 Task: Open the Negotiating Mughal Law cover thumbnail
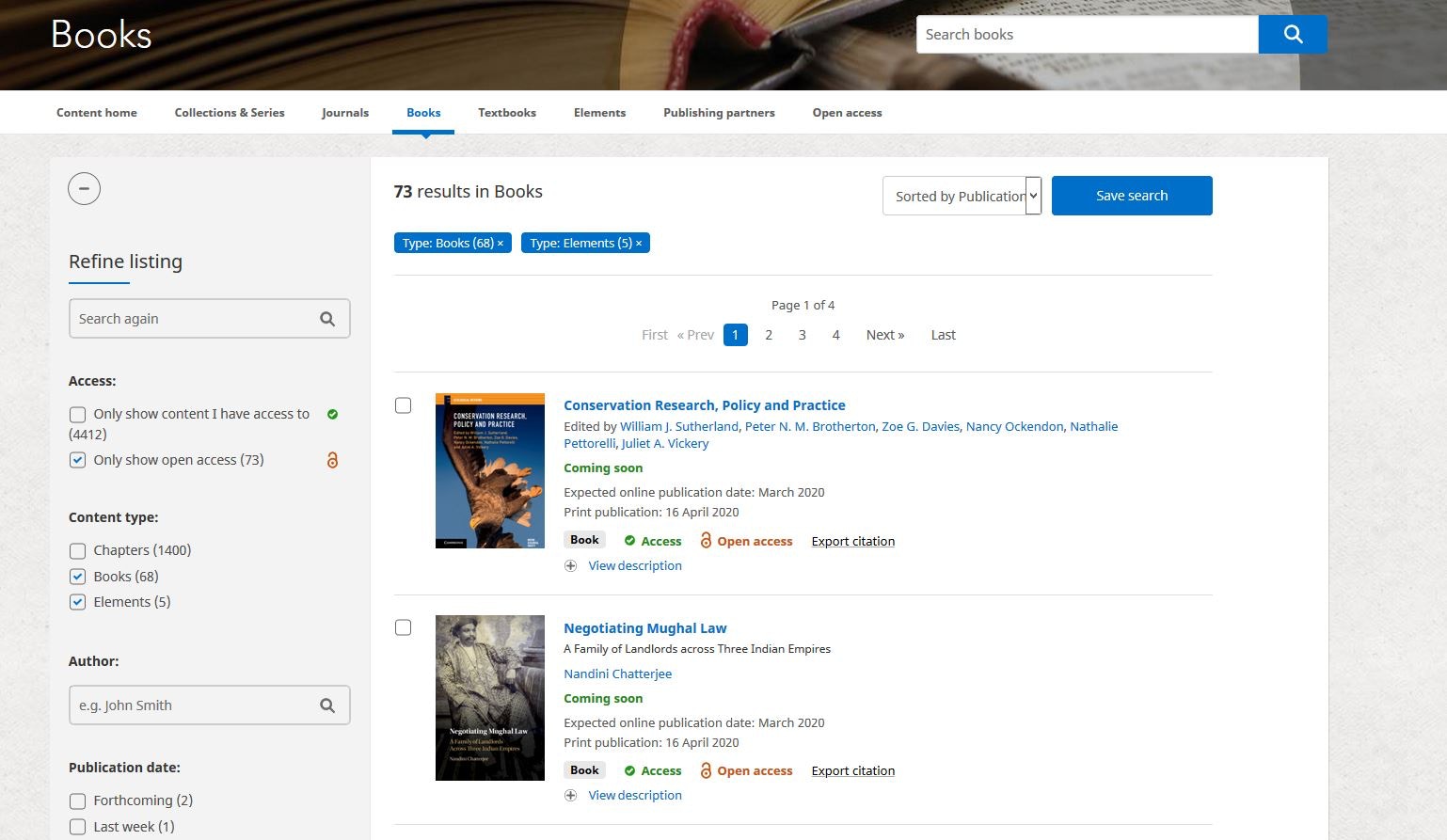(489, 697)
